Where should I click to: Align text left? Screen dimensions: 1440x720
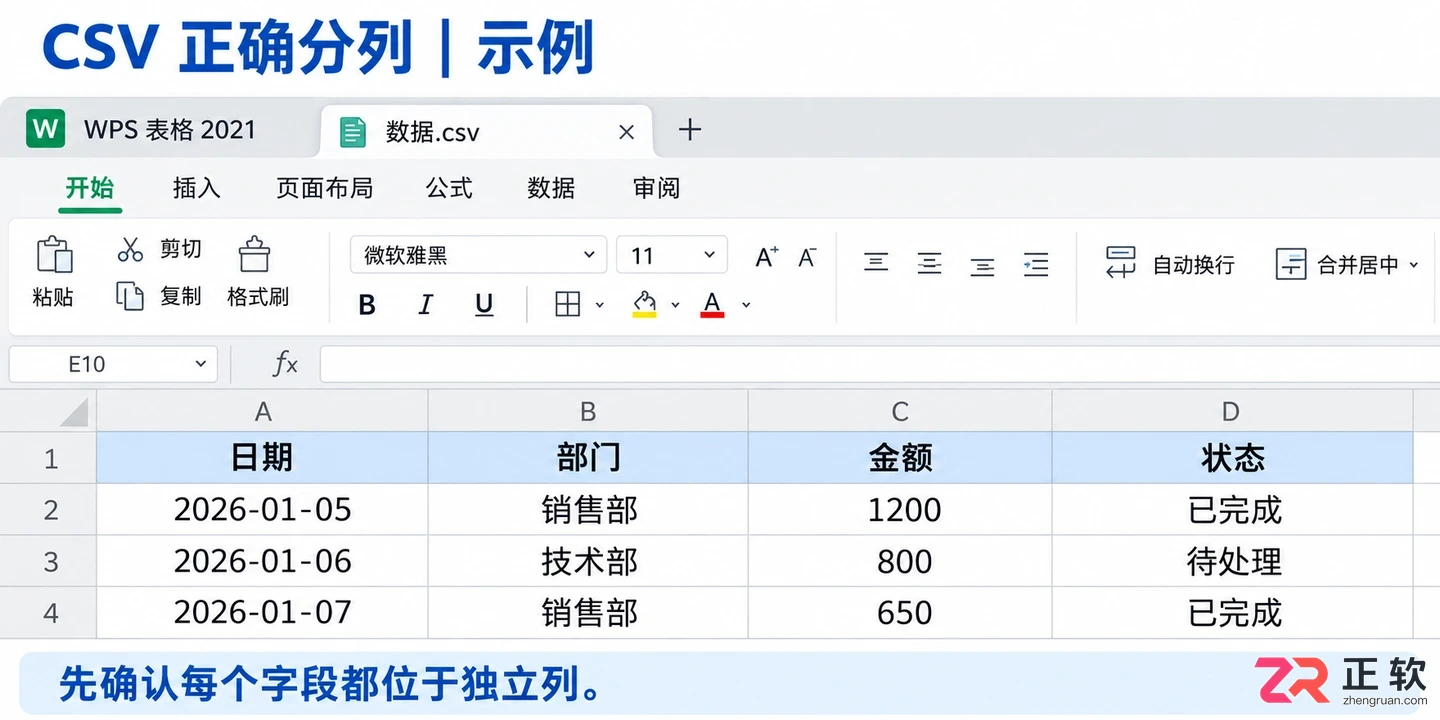[876, 264]
